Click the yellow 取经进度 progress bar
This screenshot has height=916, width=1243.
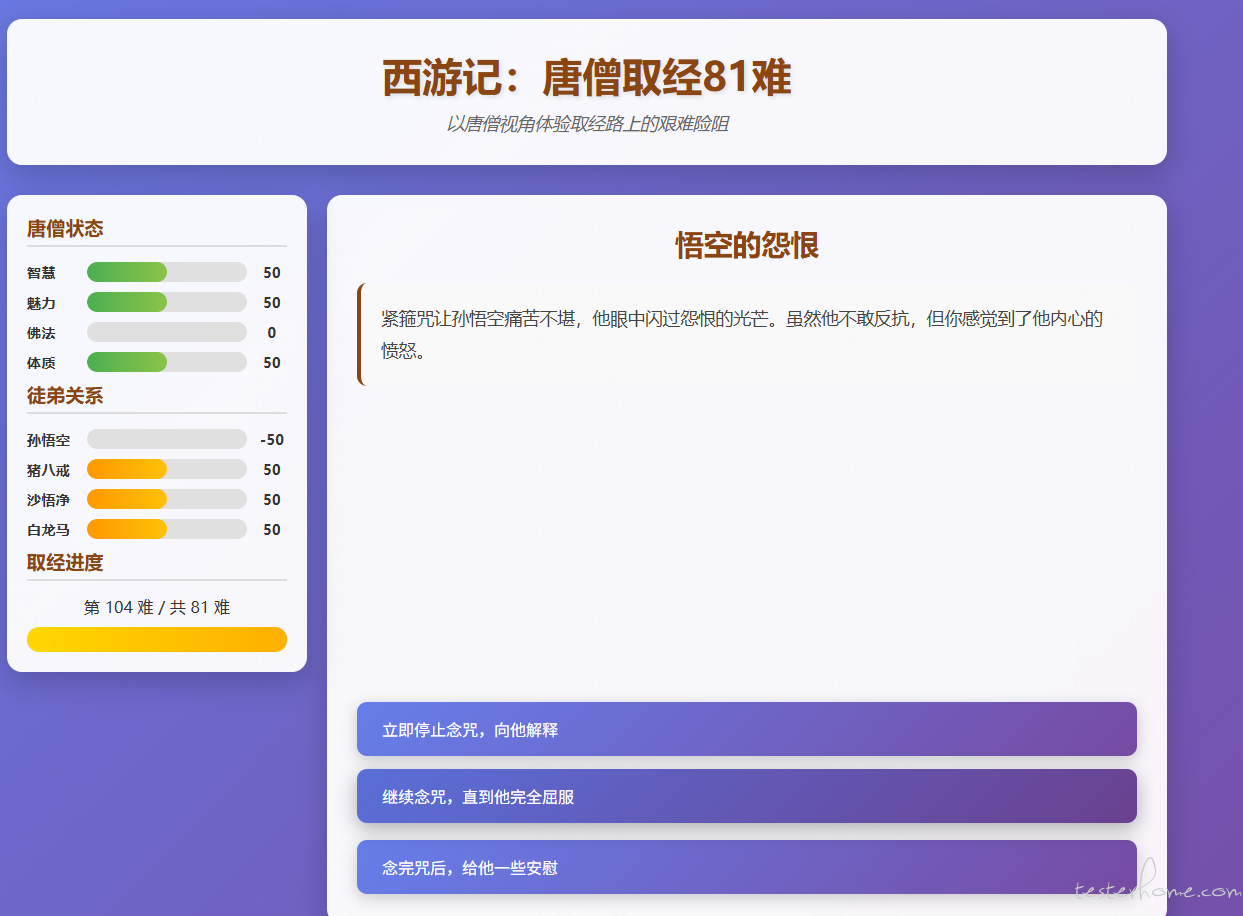(157, 639)
